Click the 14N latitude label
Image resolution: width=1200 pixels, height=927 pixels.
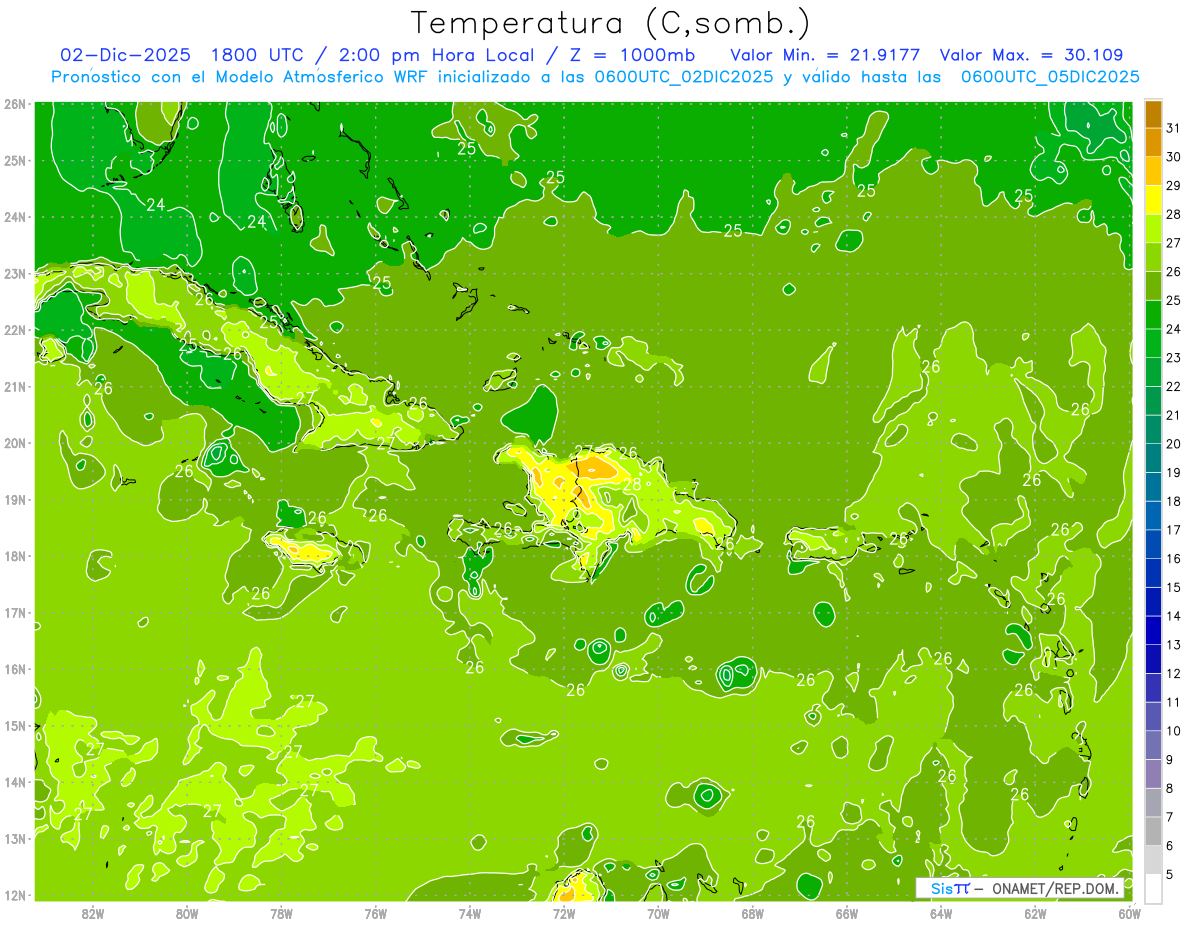pyautogui.click(x=16, y=782)
